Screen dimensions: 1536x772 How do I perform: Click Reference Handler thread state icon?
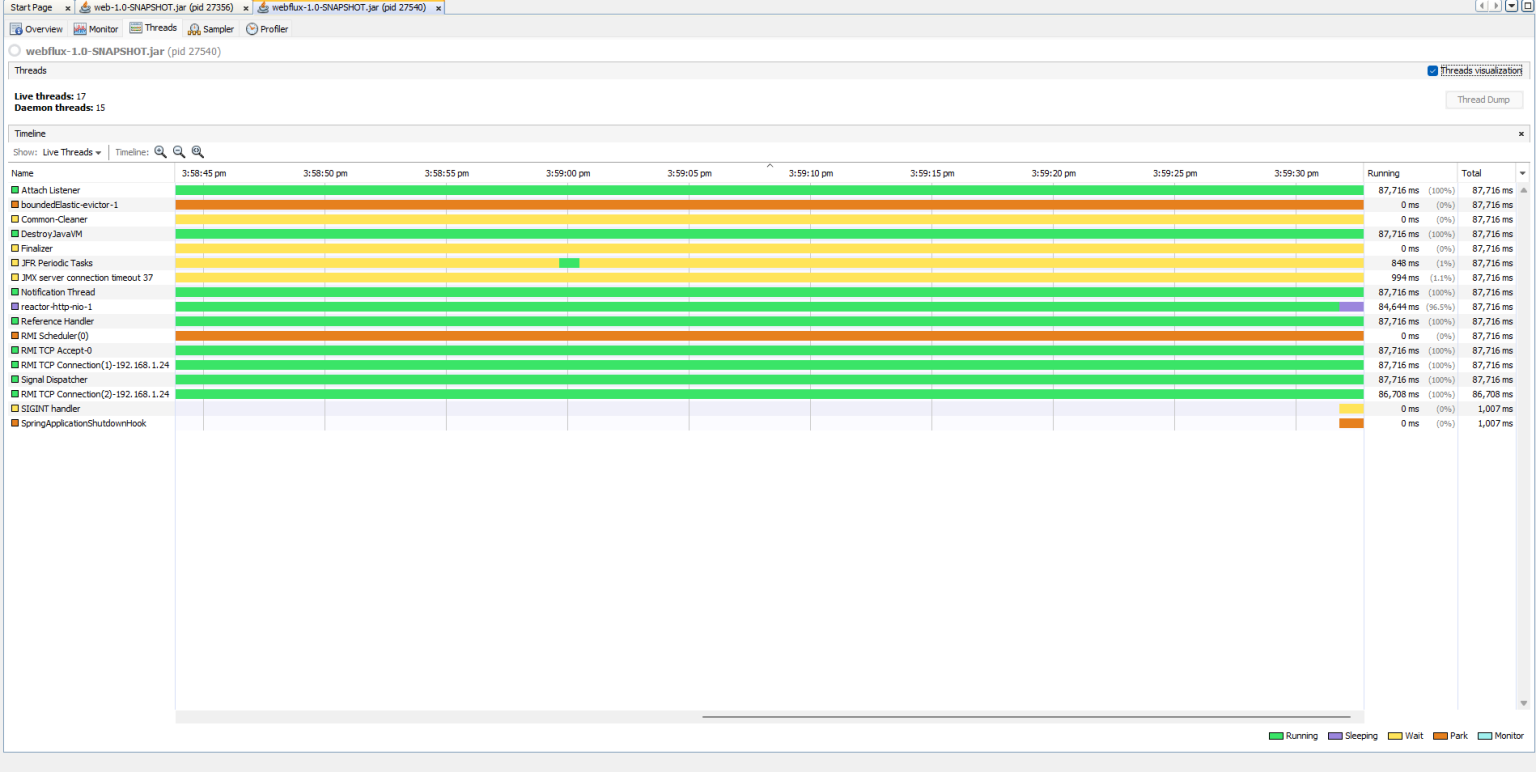tap(15, 321)
